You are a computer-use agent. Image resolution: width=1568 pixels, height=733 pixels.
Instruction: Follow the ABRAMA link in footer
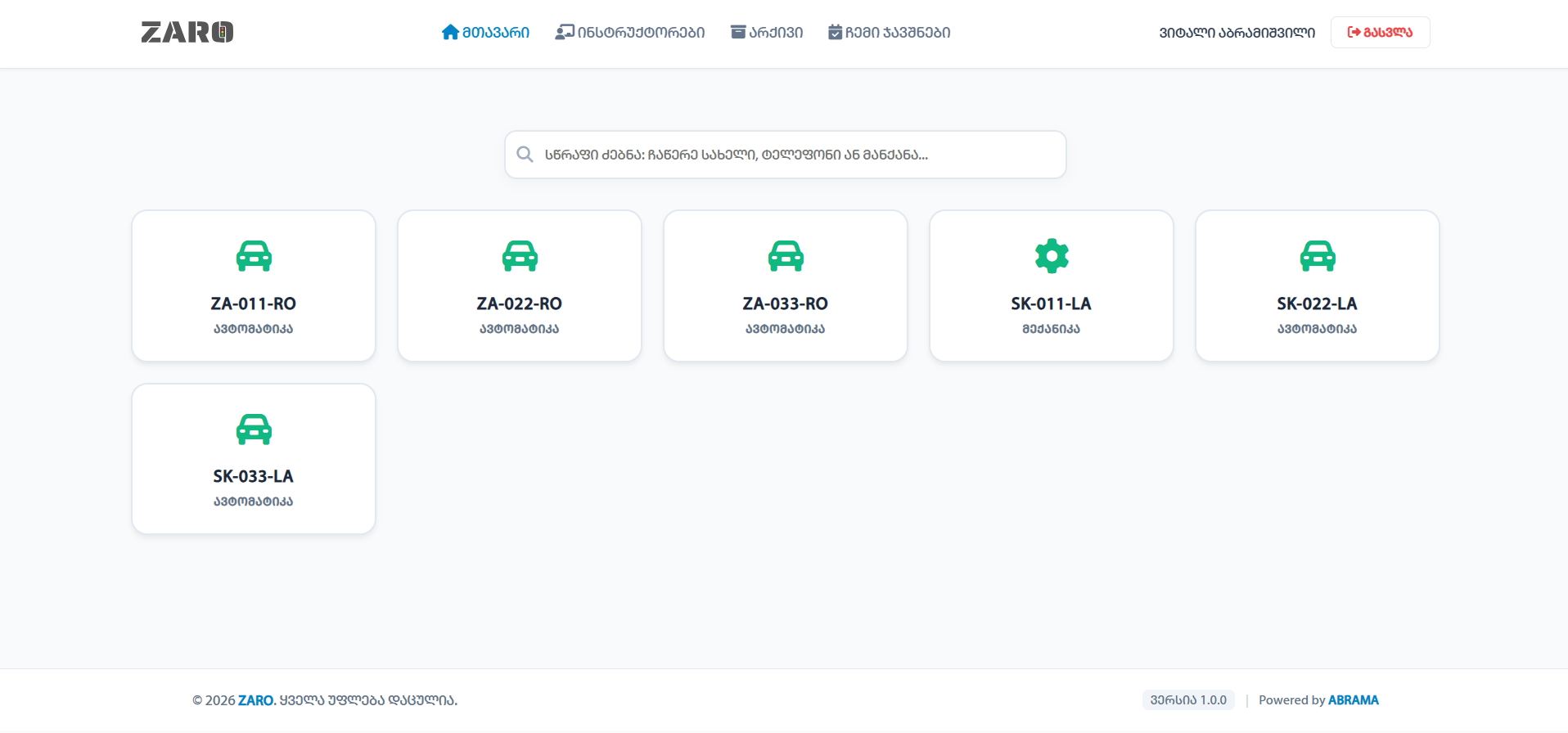(x=1354, y=700)
